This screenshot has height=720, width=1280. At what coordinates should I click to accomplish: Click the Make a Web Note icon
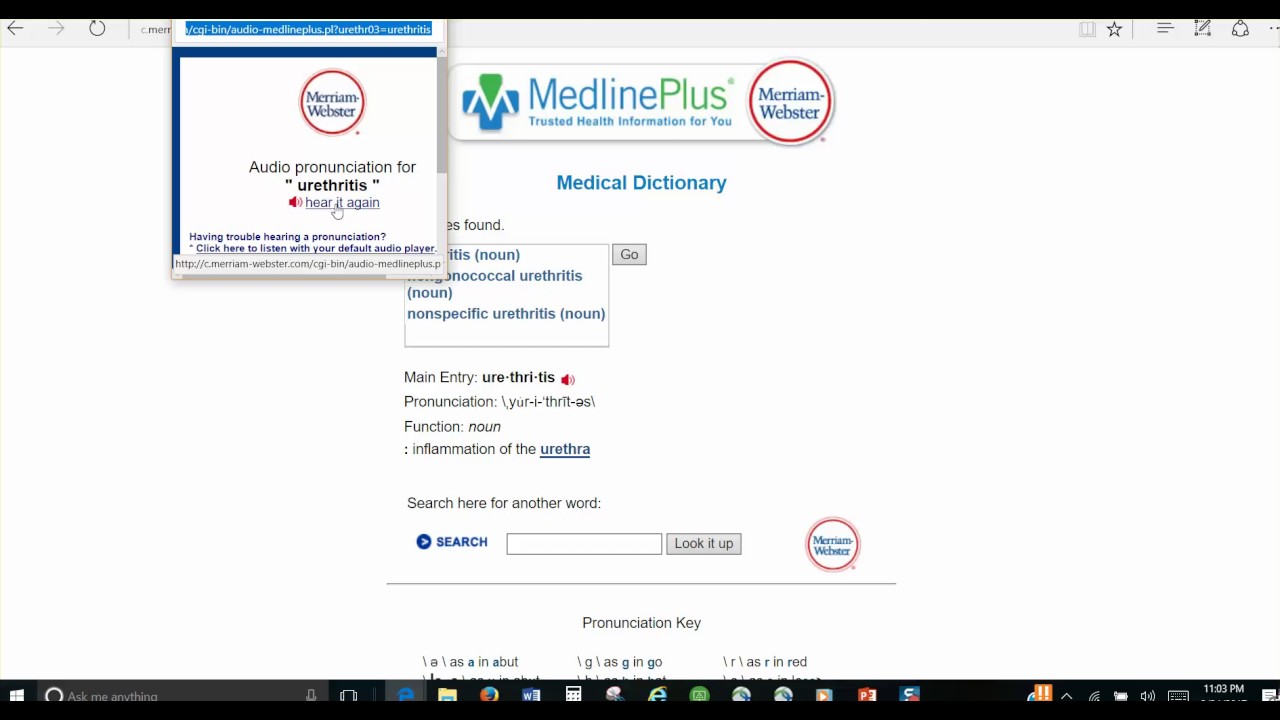pos(1202,29)
